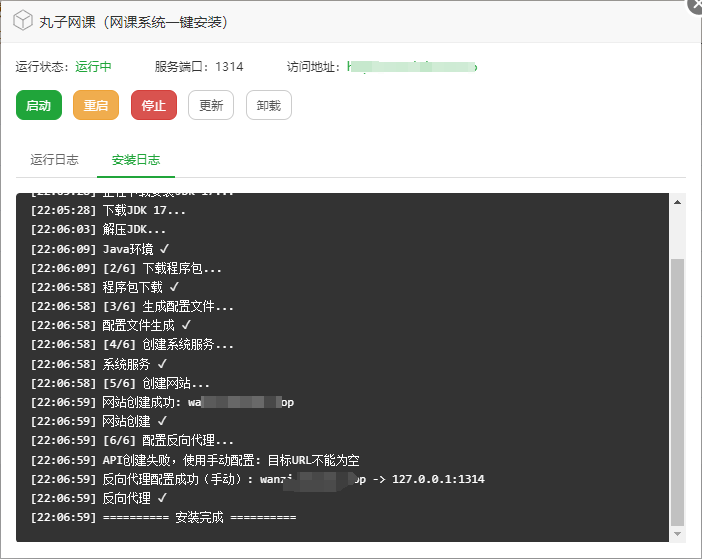
Task: Click the [4/6] 创建系统服务... log line
Action: point(132,345)
